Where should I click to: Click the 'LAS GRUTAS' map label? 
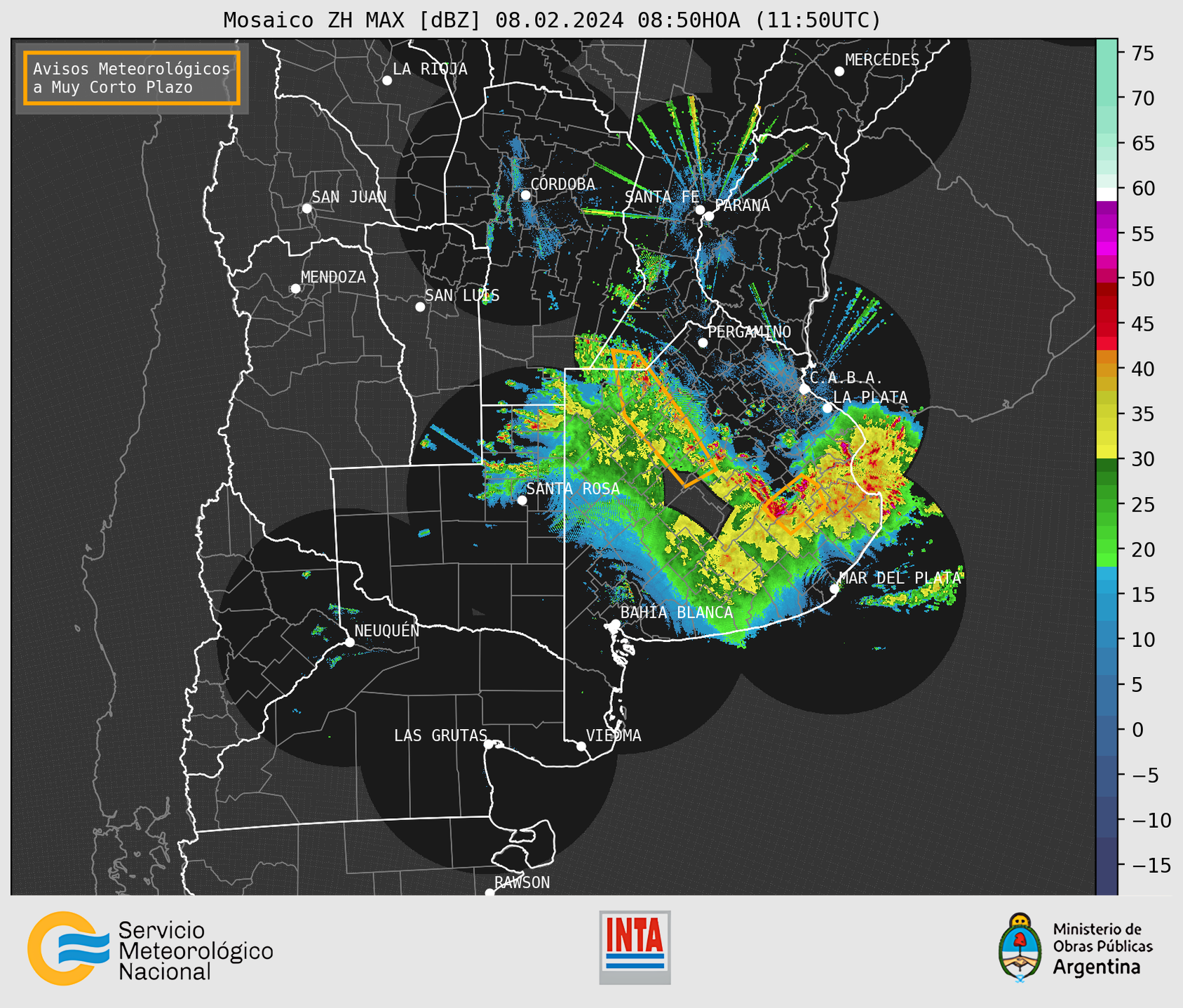coord(440,735)
